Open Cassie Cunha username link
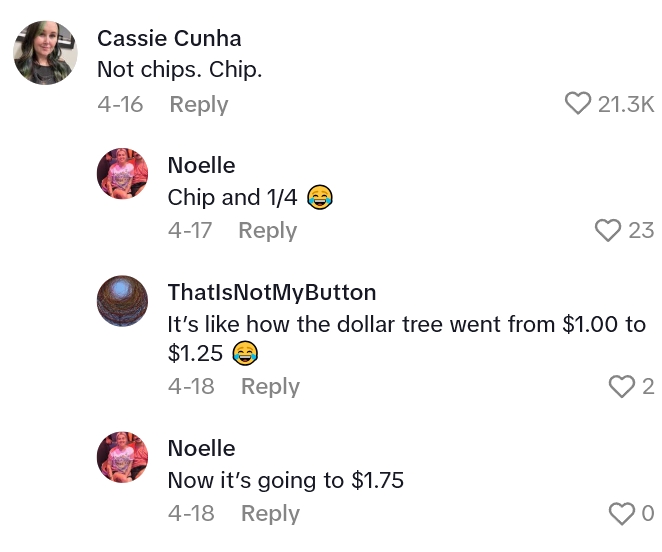The image size is (662, 552). [169, 39]
